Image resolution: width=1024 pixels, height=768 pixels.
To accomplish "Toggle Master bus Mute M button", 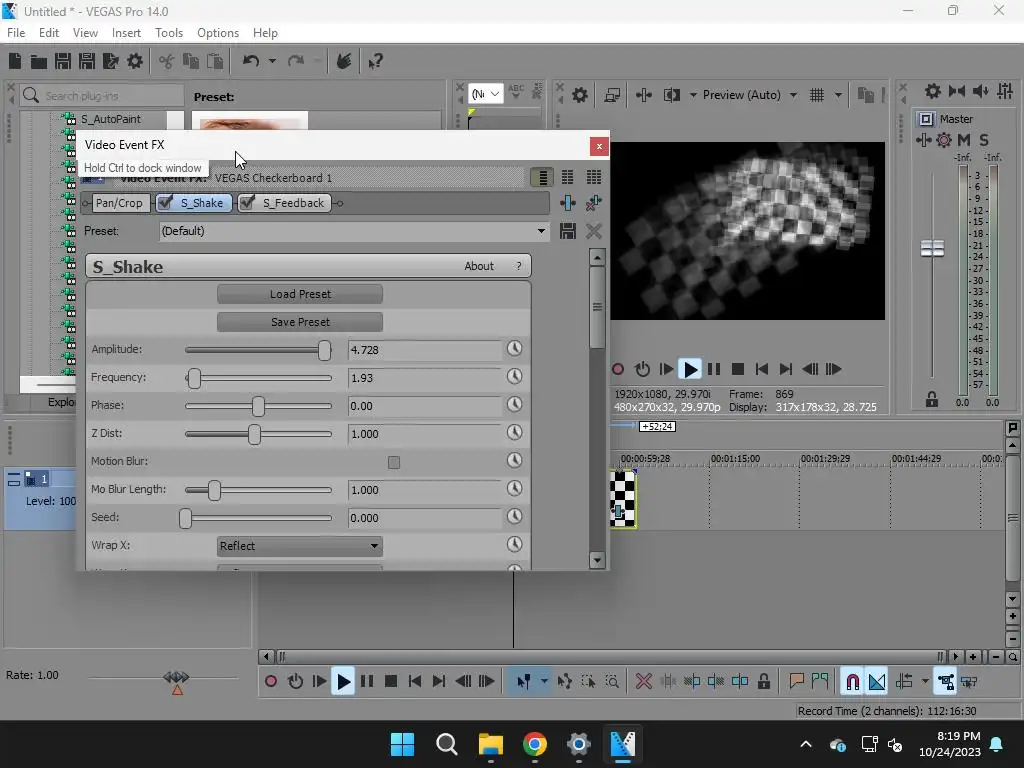I will pos(964,140).
